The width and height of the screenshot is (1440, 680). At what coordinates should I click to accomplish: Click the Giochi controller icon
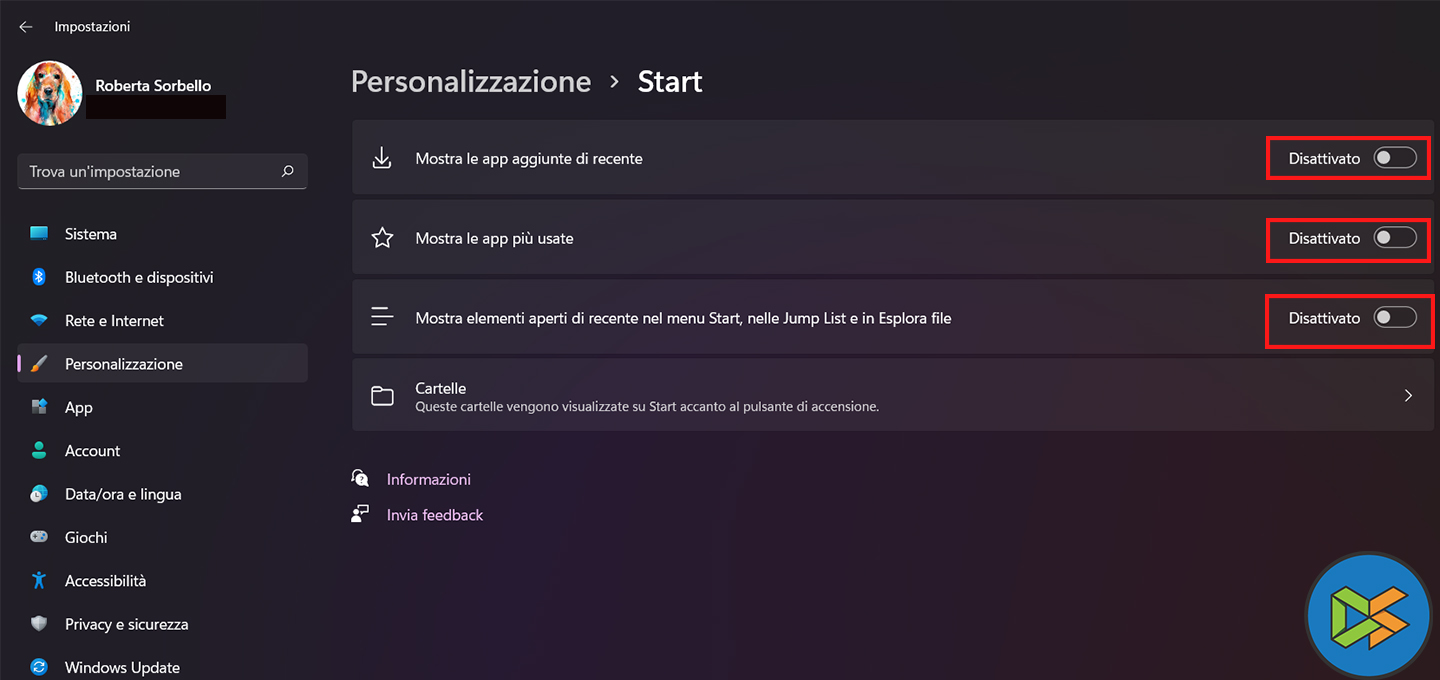pos(39,537)
